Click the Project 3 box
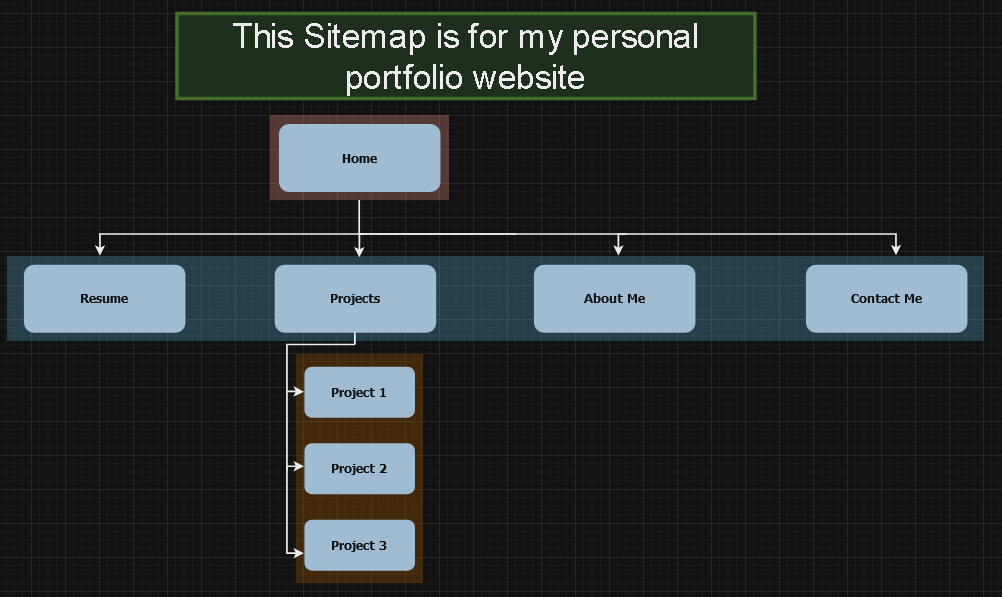The image size is (1002, 597). pyautogui.click(x=359, y=545)
